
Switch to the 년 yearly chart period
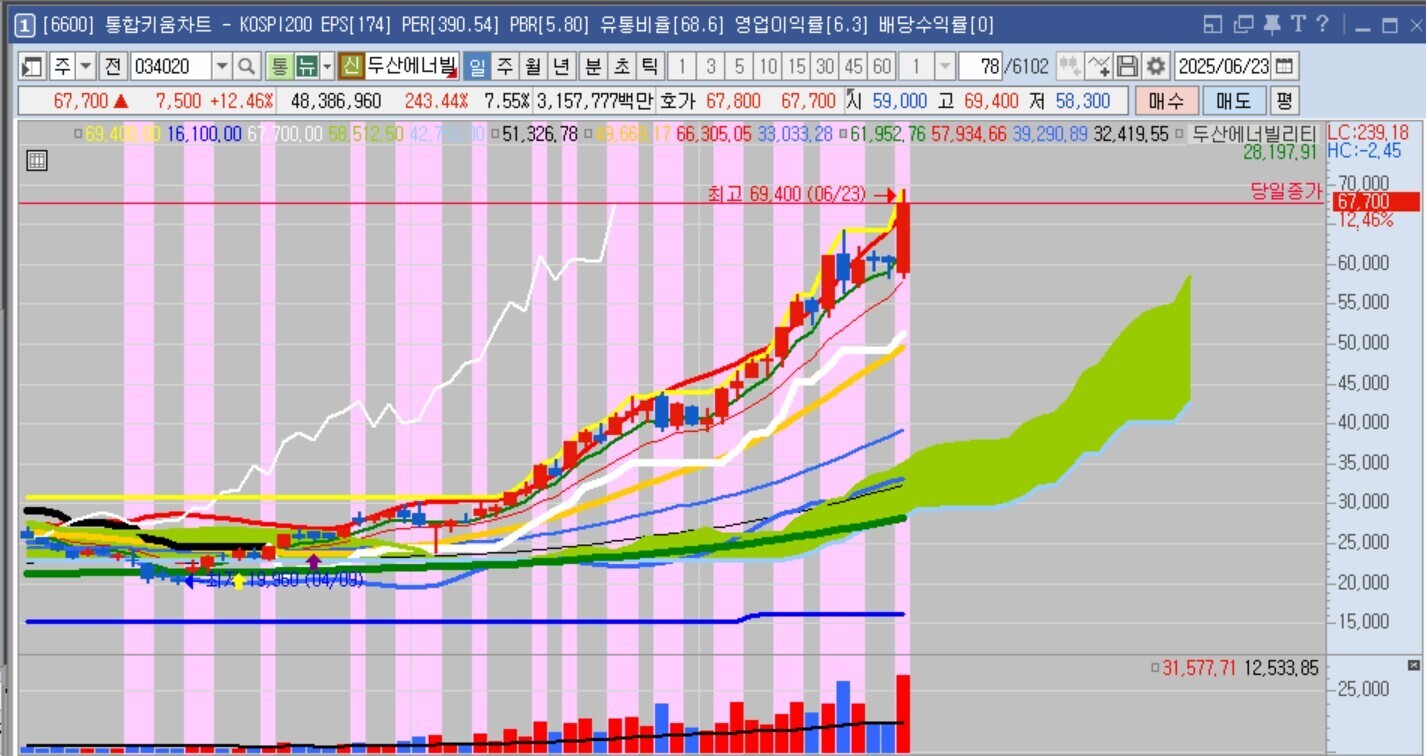pos(561,67)
